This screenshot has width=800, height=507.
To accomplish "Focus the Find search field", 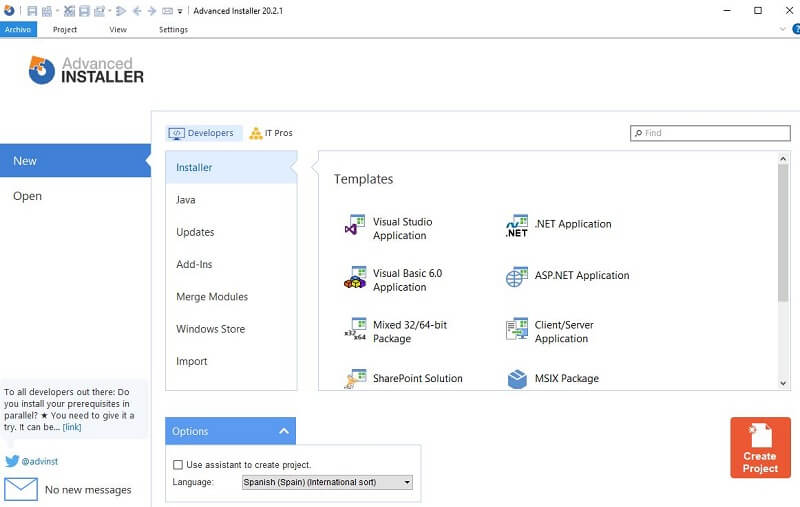I will 710,133.
